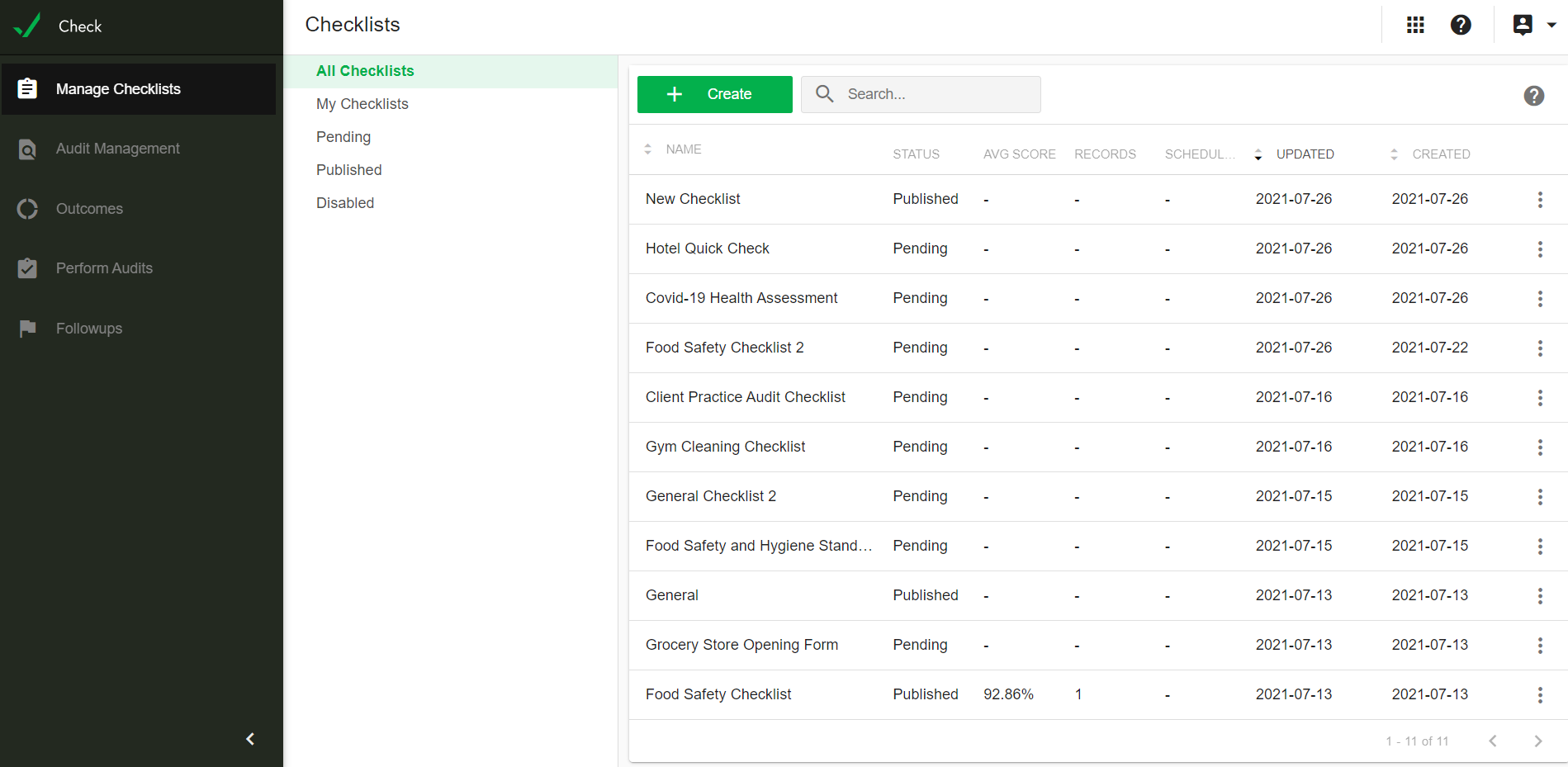Go to the previous page of results
The height and width of the screenshot is (767, 1568).
coord(1493,741)
